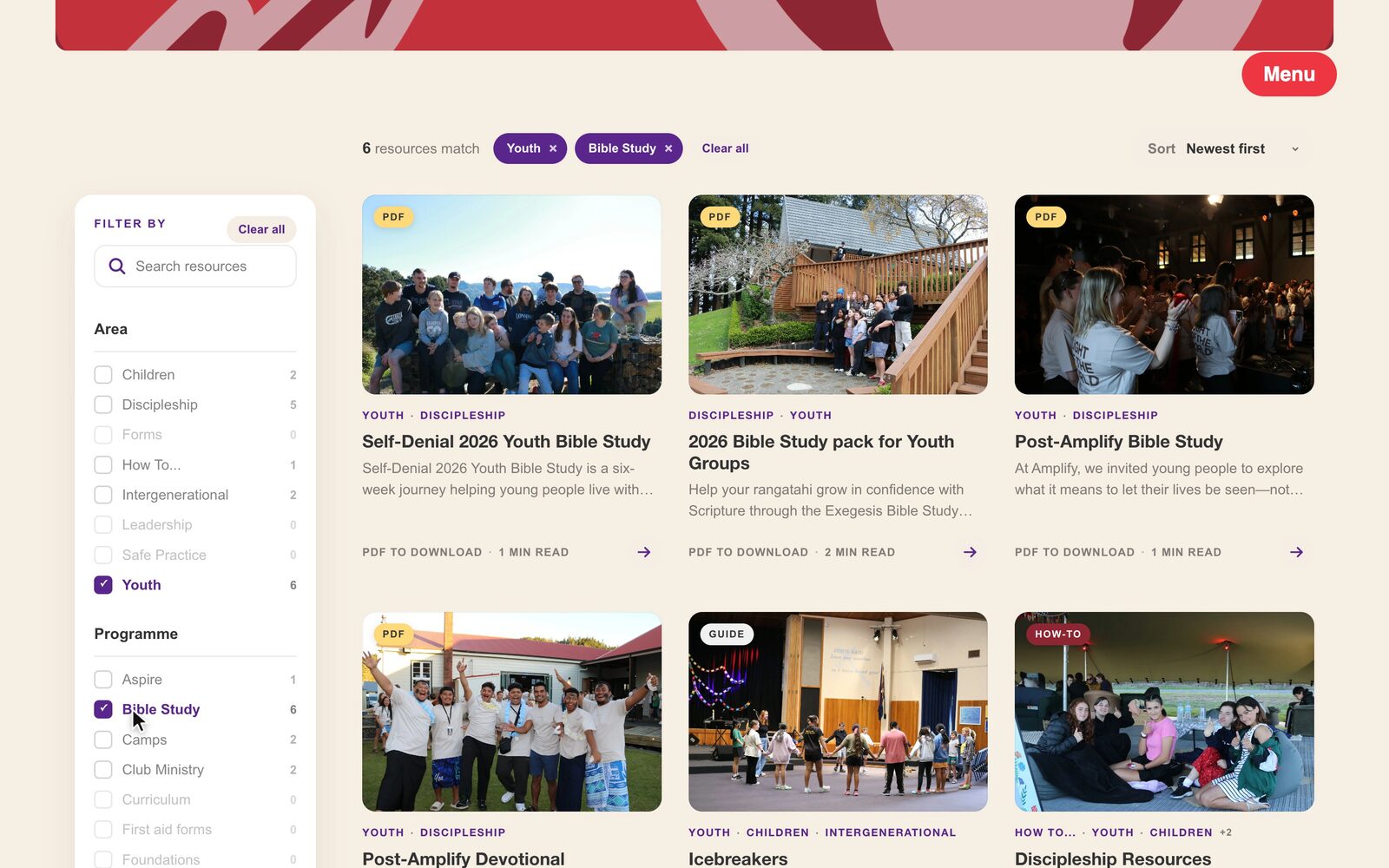
Task: Enable the How To... filter checkbox
Action: click(103, 465)
